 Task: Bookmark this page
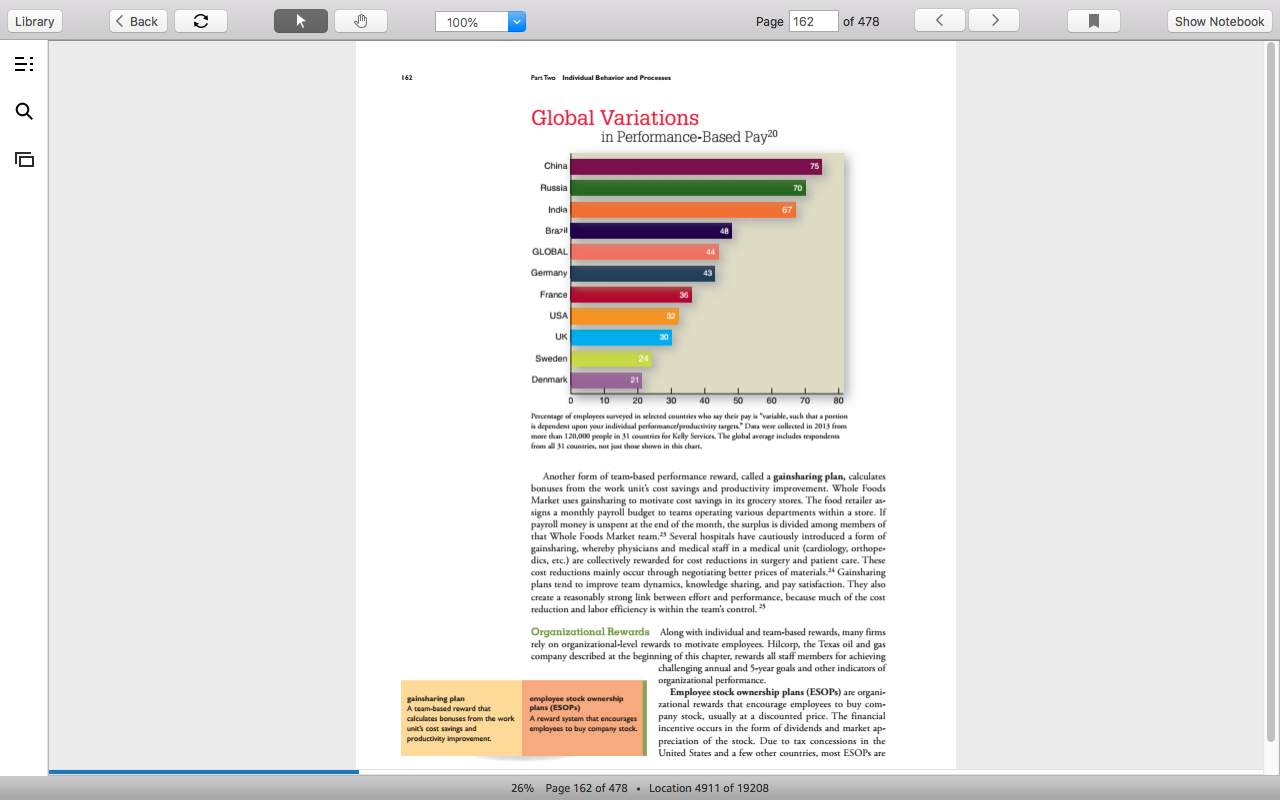click(x=1094, y=21)
